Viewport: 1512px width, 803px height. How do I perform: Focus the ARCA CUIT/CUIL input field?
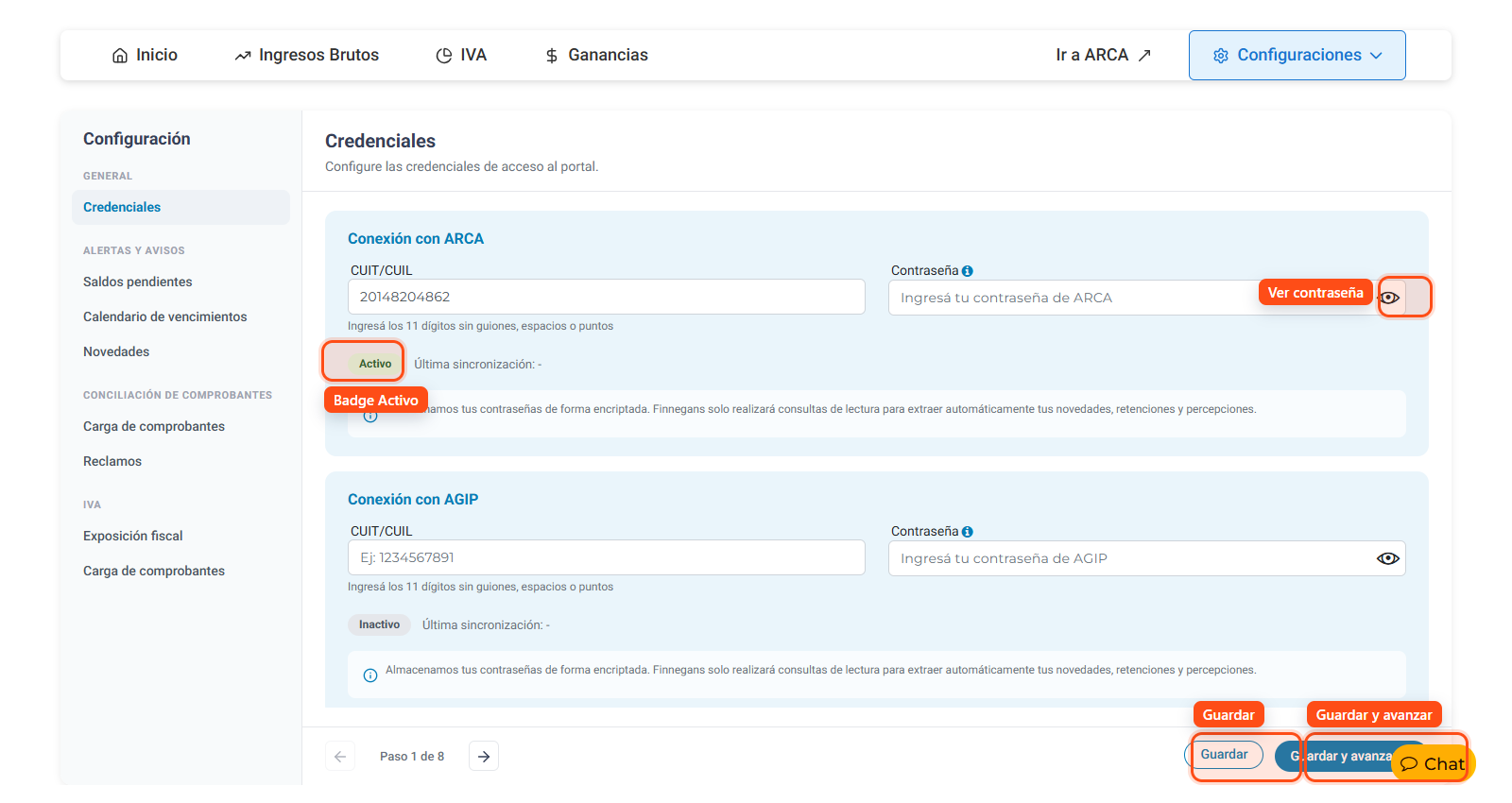(607, 297)
